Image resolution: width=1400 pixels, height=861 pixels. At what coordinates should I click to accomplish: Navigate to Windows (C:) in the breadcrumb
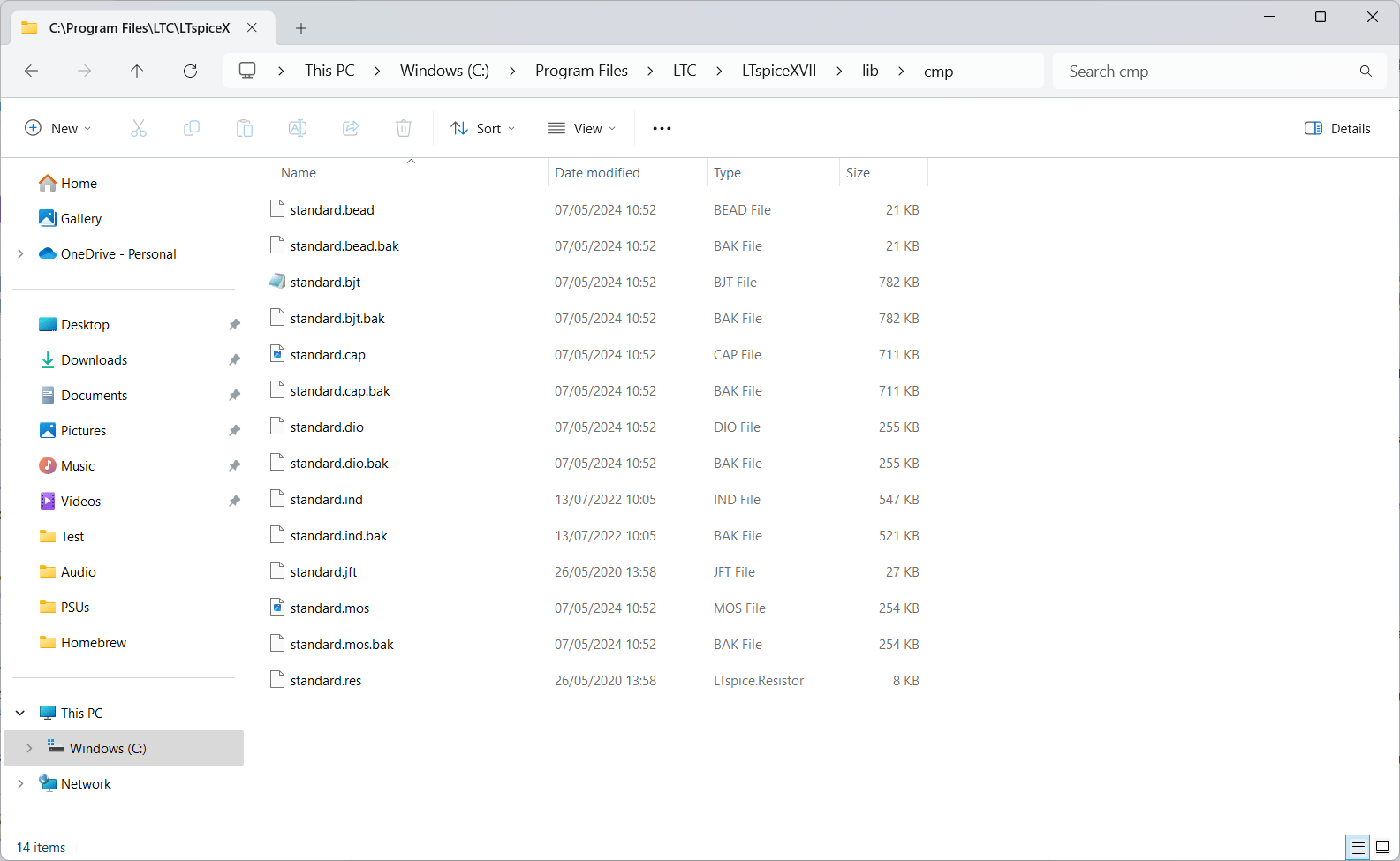coord(444,71)
